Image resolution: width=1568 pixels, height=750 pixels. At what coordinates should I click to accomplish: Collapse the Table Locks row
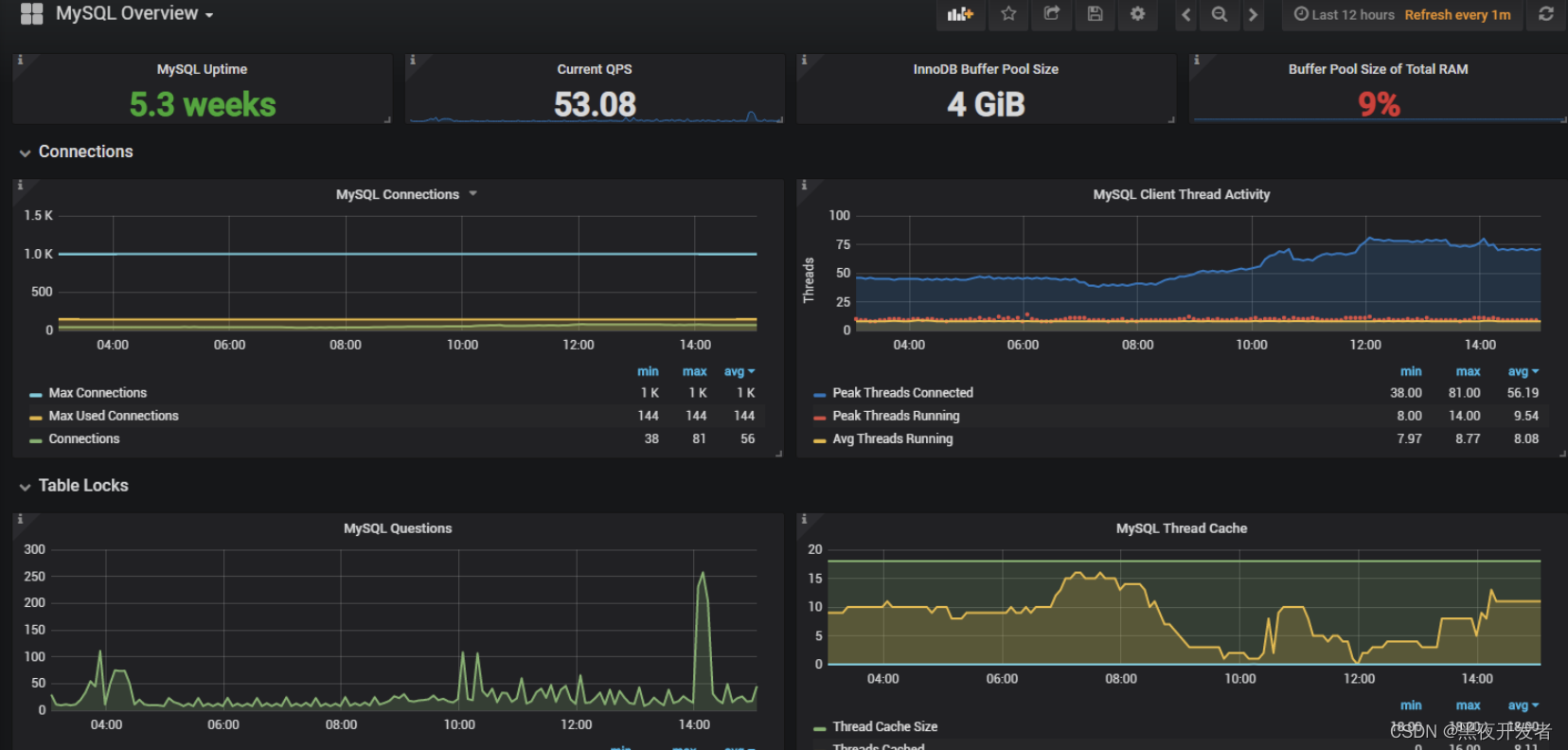click(74, 486)
